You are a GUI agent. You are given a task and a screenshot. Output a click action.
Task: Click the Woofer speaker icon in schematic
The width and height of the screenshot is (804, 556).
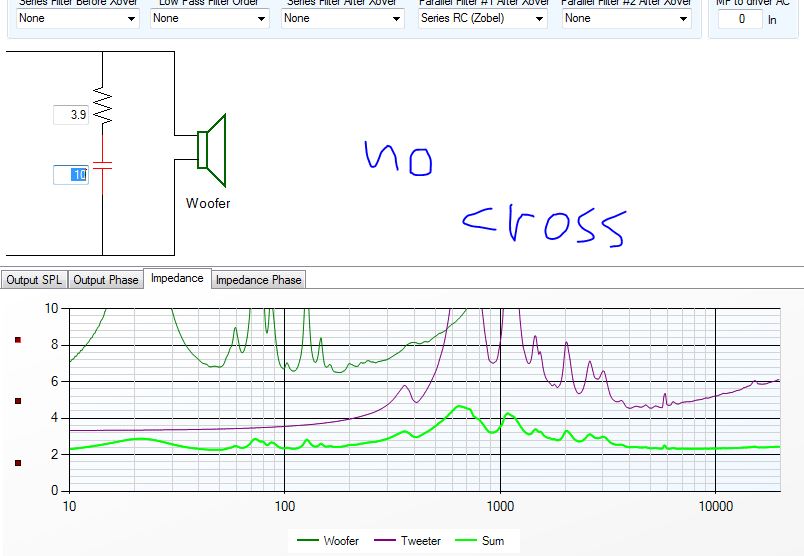(x=211, y=150)
